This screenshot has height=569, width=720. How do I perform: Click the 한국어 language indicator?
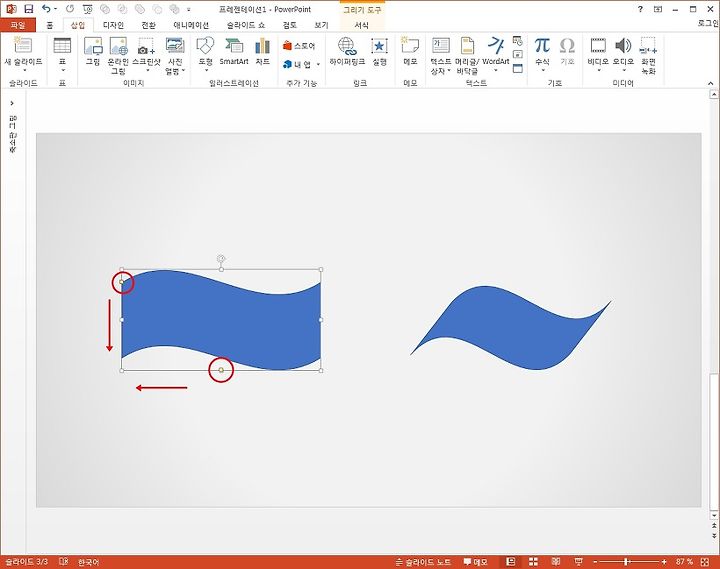pos(88,562)
